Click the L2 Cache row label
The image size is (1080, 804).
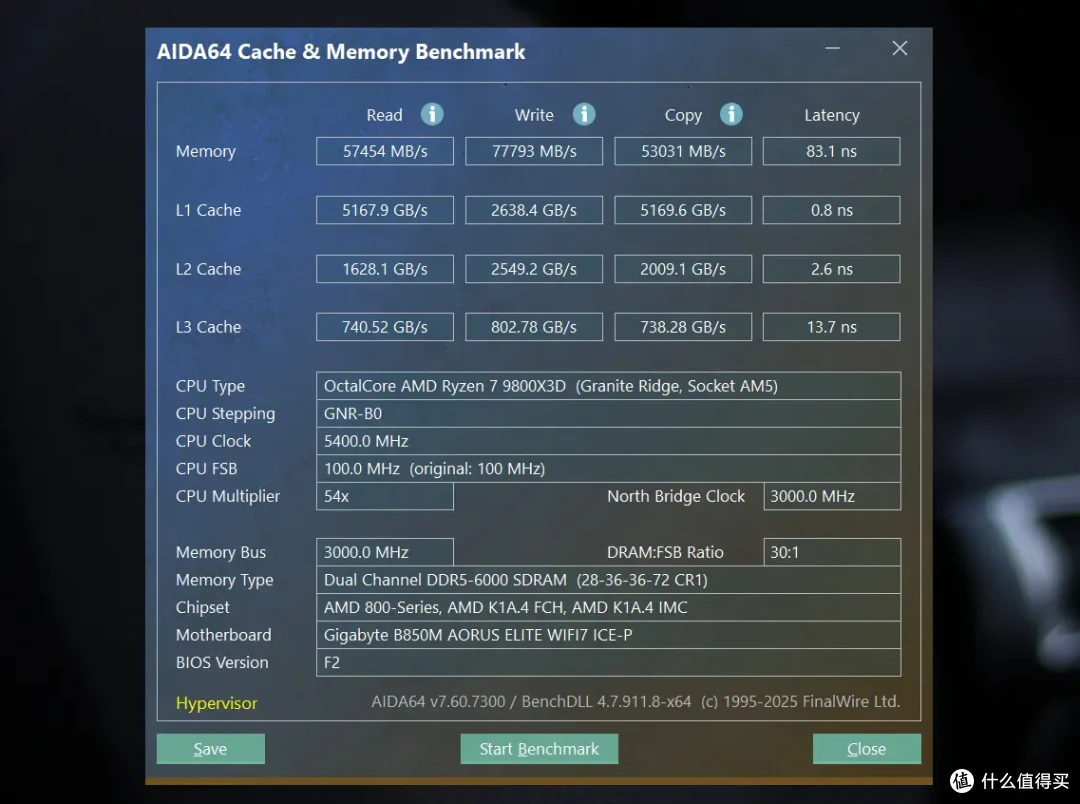tap(208, 269)
